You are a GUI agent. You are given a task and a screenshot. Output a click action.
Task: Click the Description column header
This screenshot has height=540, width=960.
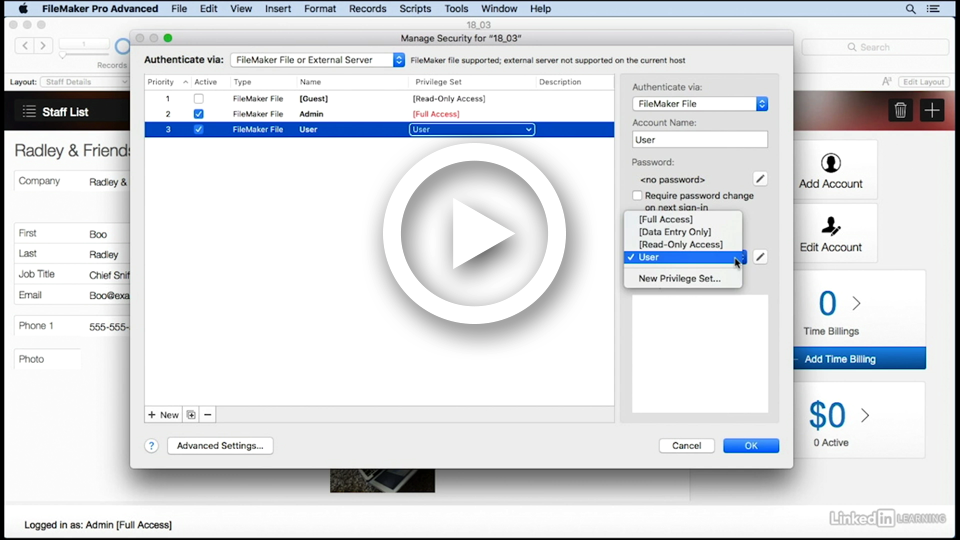pyautogui.click(x=560, y=82)
